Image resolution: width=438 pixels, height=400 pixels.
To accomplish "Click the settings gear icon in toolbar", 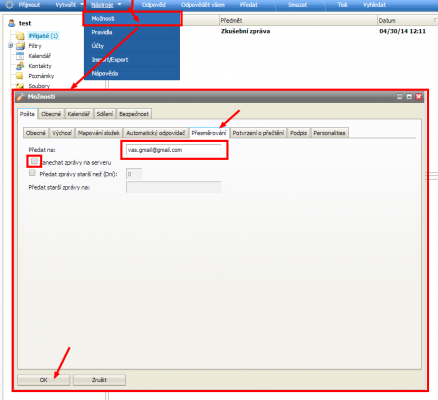I will click(10, 5).
